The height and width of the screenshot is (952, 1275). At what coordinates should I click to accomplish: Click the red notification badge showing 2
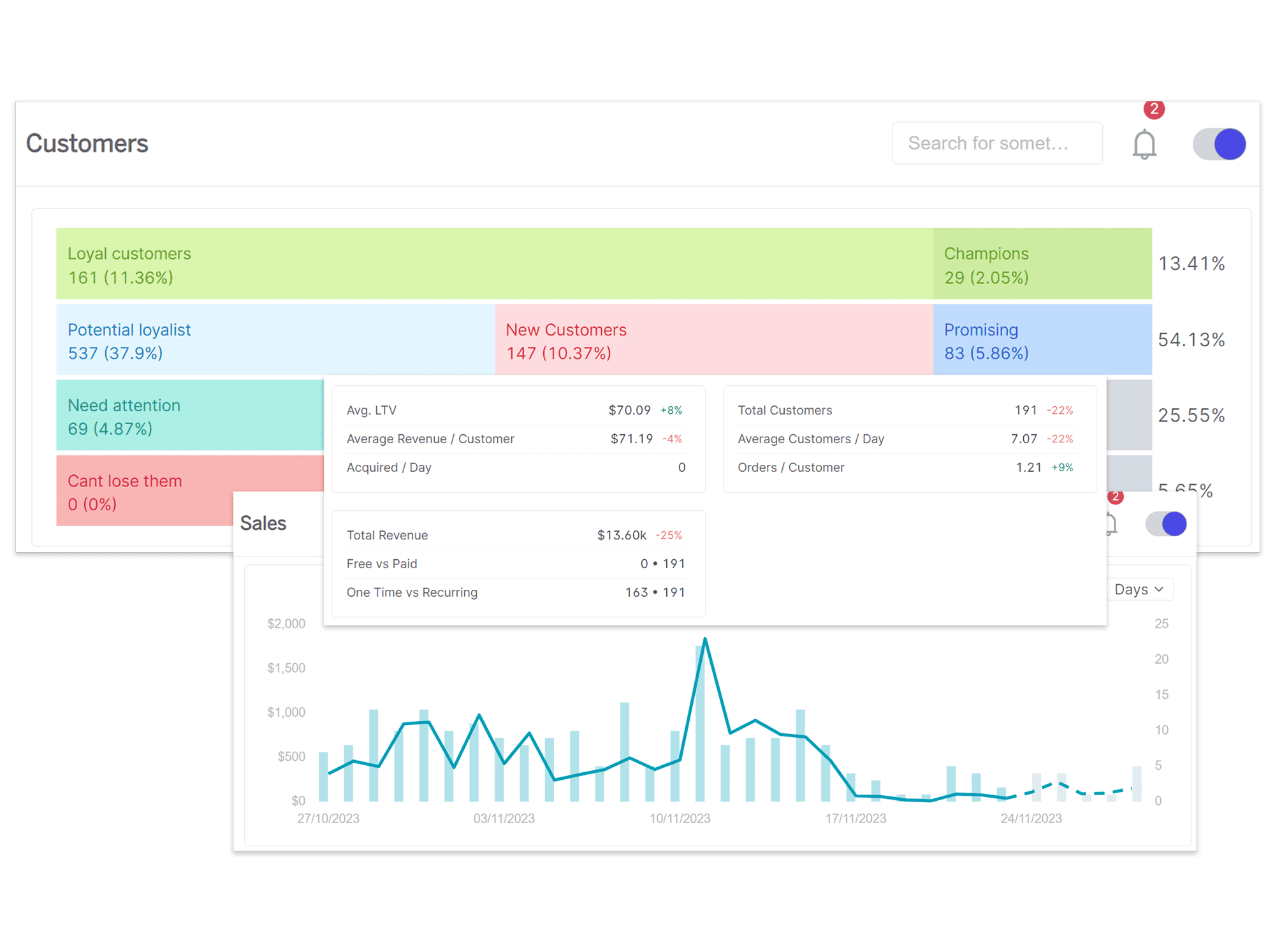click(x=1153, y=110)
